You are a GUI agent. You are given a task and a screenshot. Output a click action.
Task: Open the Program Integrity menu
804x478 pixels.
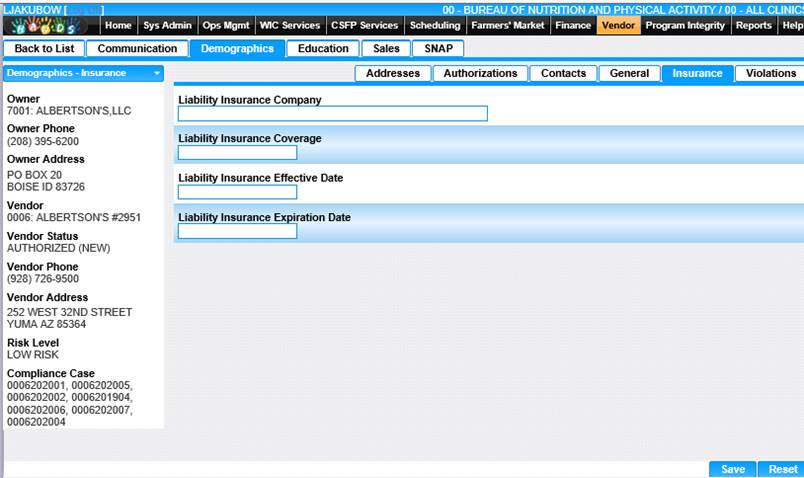685,25
